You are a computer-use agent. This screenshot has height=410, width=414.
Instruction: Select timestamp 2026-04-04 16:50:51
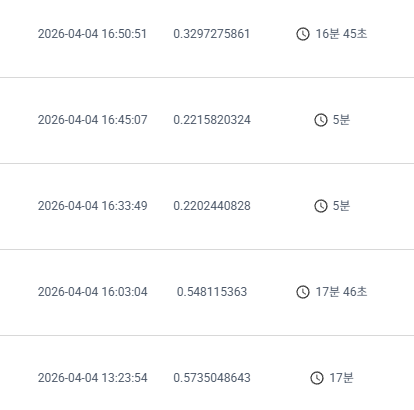point(92,34)
